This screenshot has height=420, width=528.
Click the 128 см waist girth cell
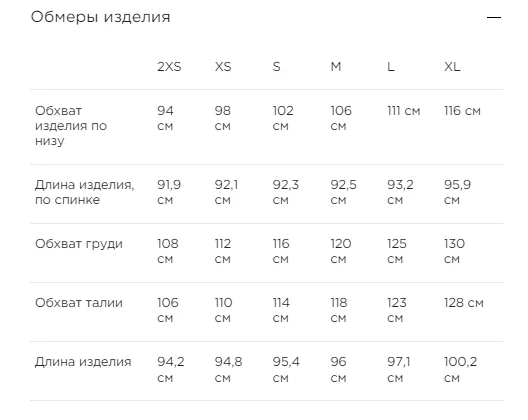(464, 303)
